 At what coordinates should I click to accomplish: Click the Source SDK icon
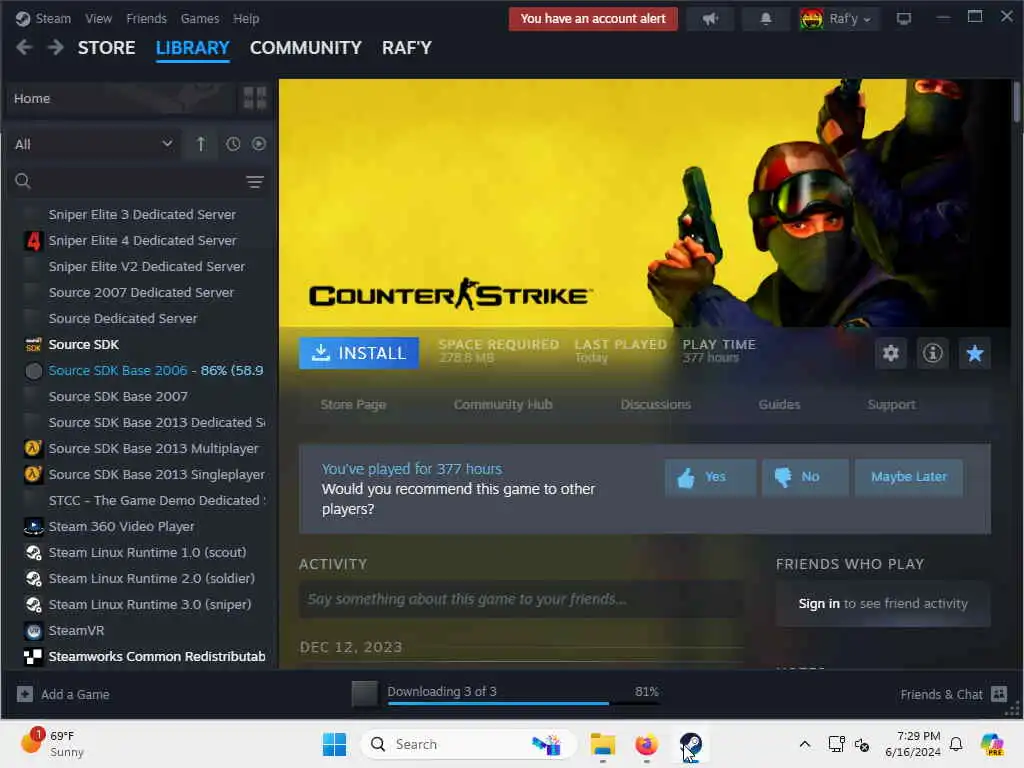(x=33, y=344)
